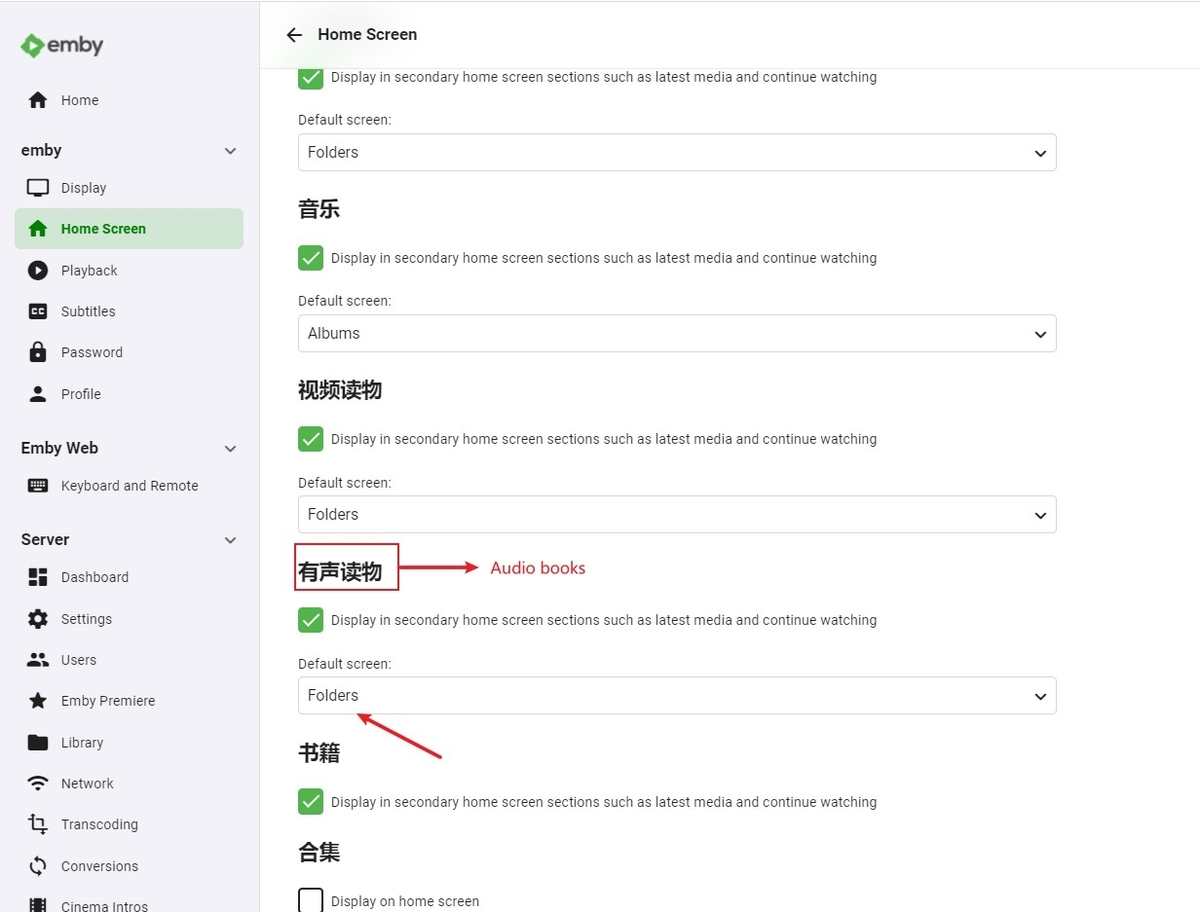Click the Password lock icon
The height and width of the screenshot is (912, 1200).
38,352
